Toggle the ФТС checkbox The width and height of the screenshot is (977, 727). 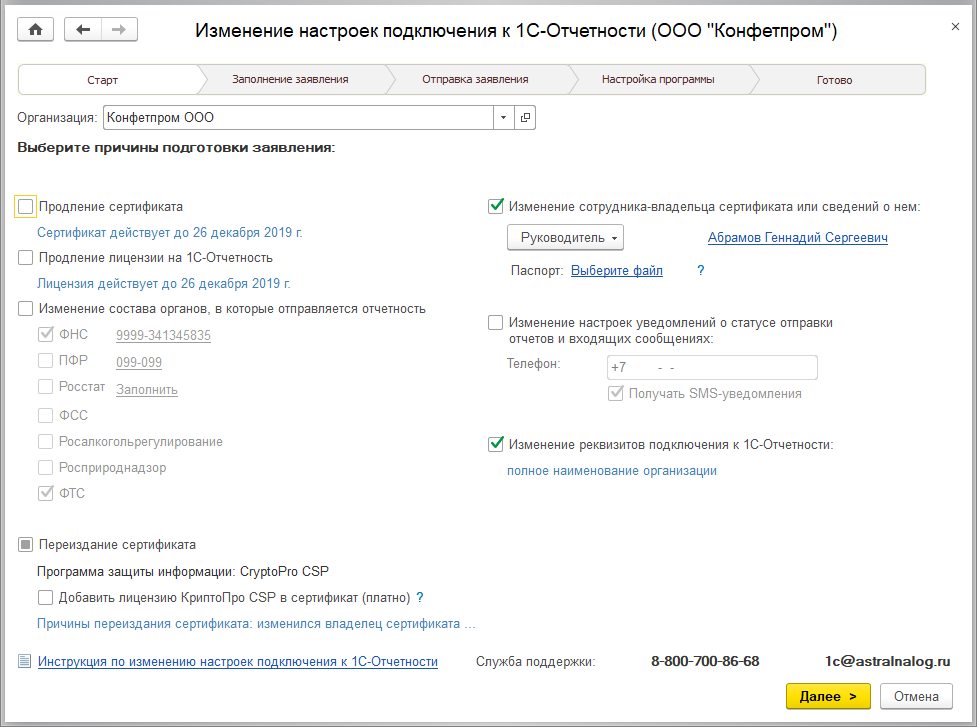pyautogui.click(x=45, y=493)
